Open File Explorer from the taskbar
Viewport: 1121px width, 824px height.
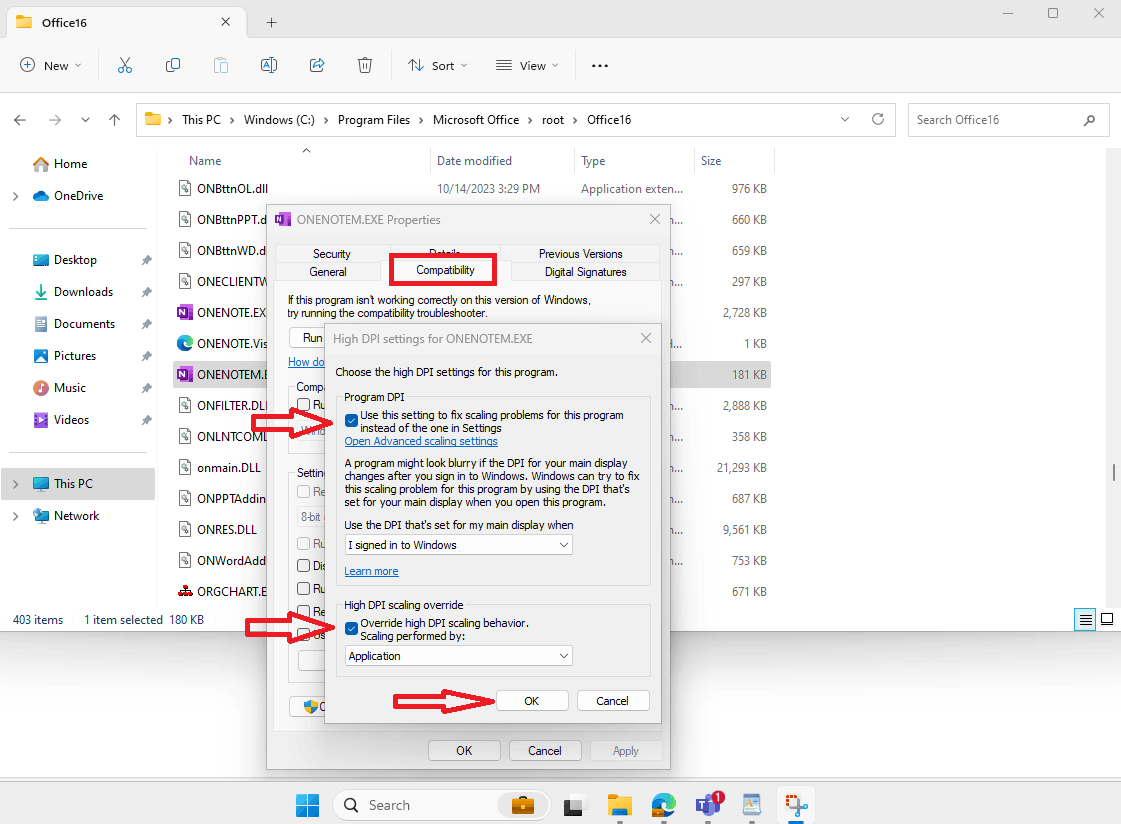click(x=620, y=805)
